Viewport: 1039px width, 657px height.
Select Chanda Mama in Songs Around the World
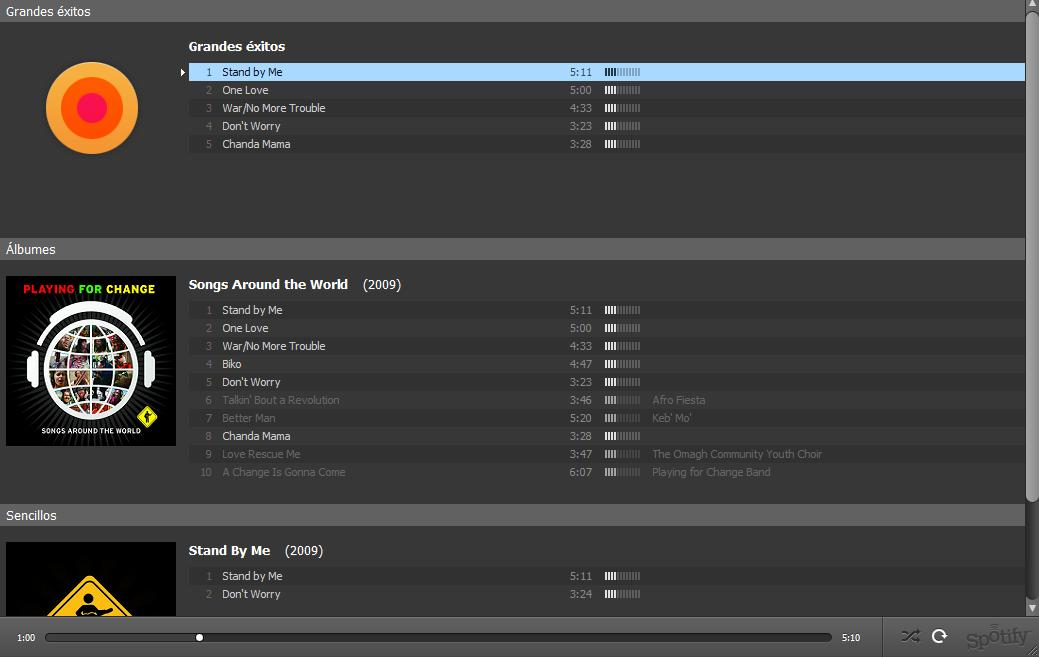coord(606,436)
